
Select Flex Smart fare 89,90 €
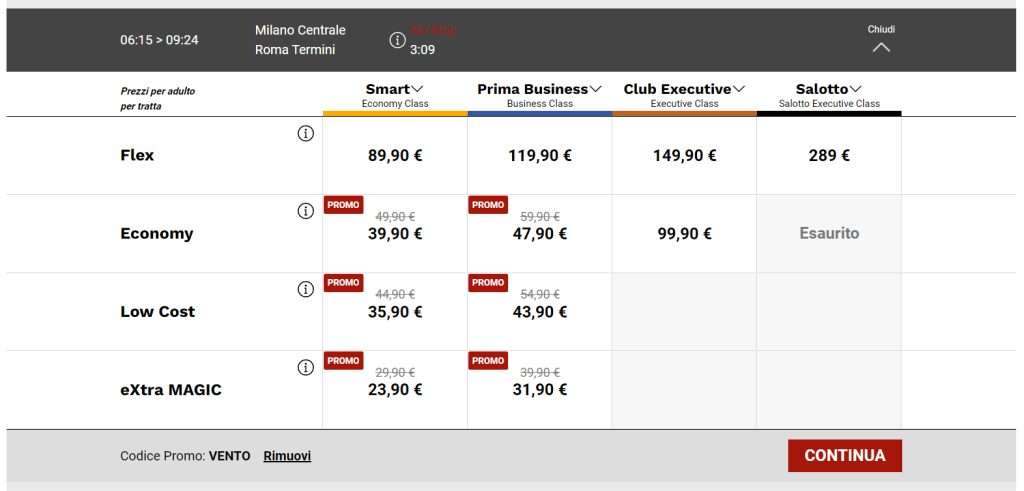coord(395,155)
